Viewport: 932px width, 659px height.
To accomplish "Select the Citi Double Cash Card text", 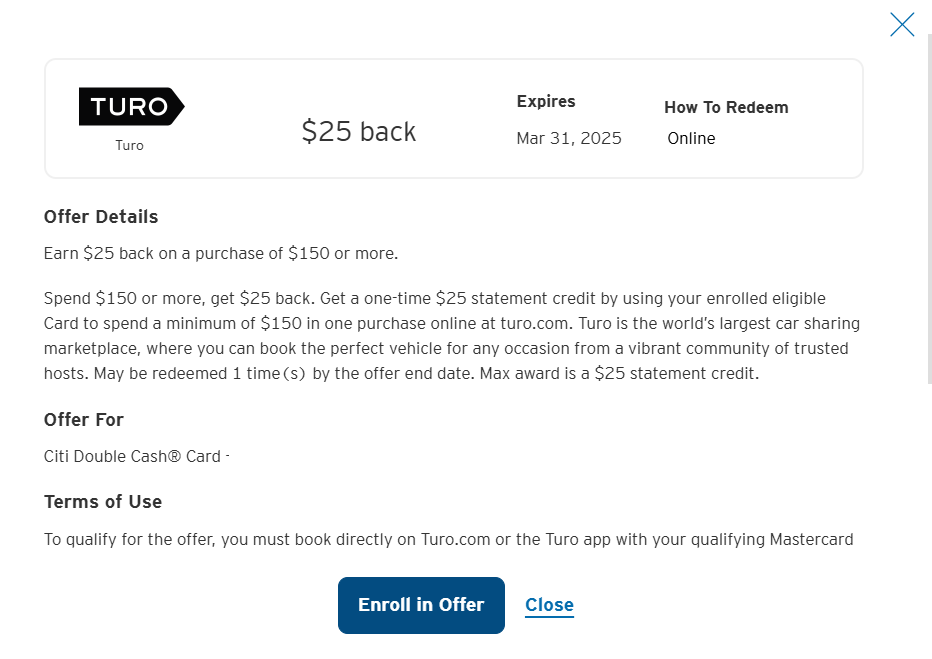I will 132,456.
